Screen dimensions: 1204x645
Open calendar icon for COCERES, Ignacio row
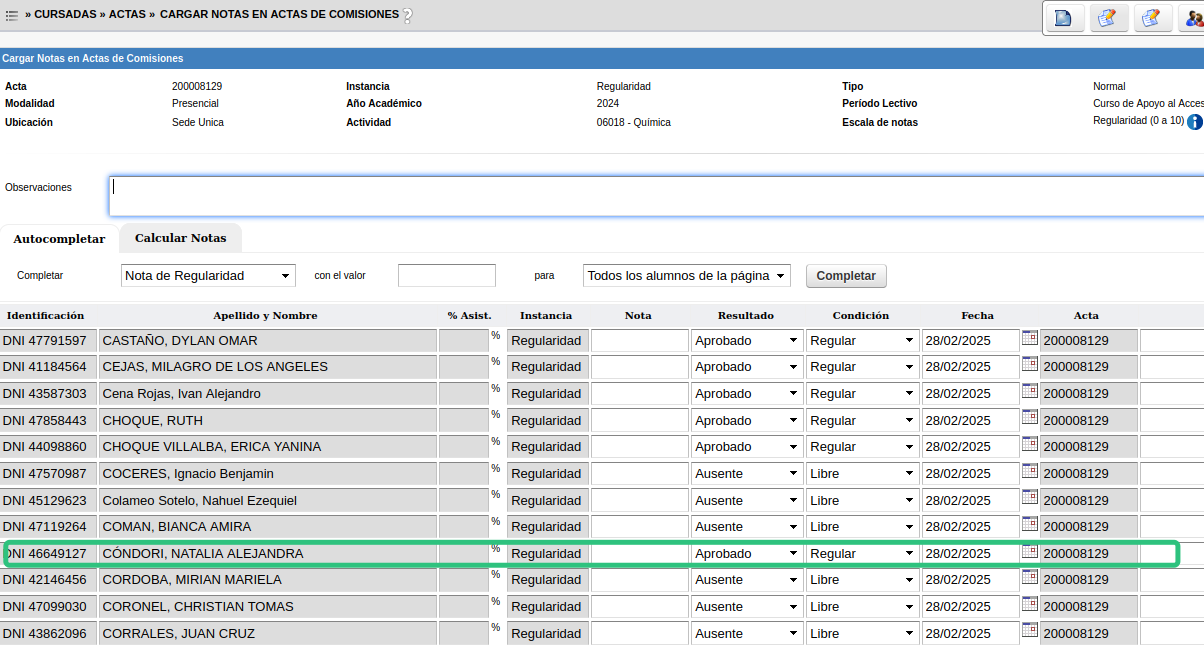tap(1029, 471)
